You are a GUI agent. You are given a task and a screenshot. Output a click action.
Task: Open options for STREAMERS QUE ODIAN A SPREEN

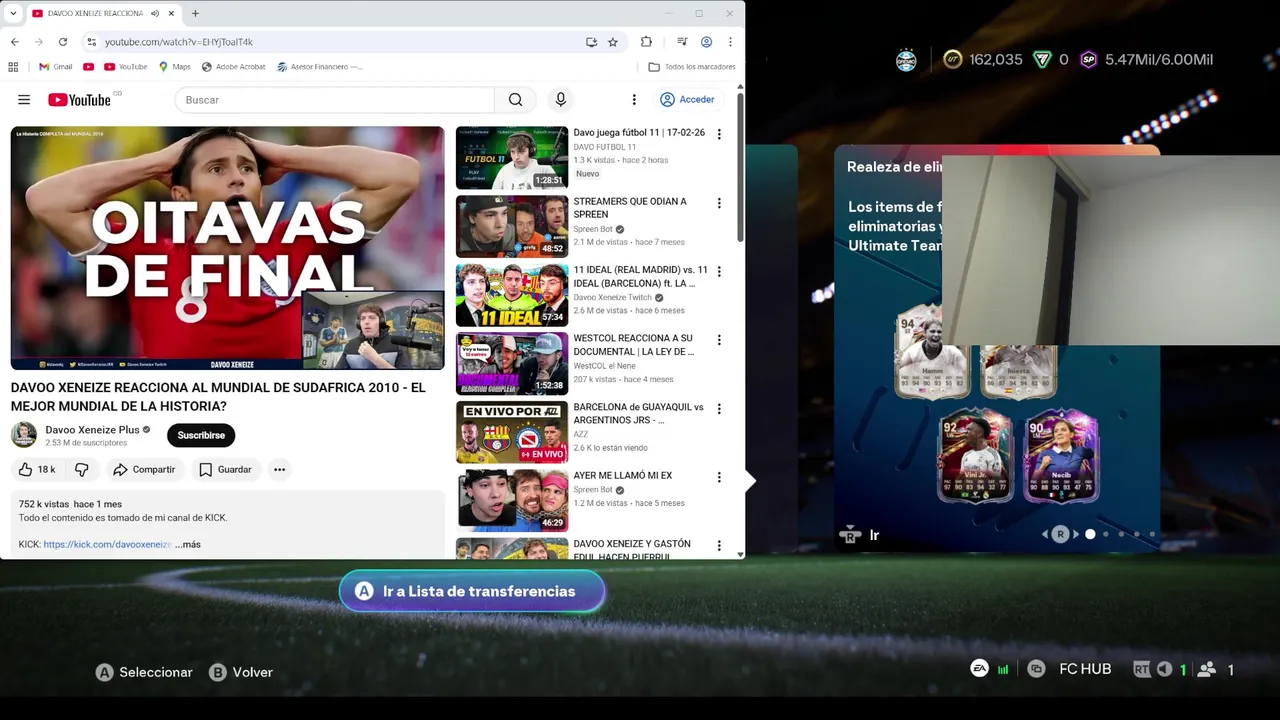[718, 203]
